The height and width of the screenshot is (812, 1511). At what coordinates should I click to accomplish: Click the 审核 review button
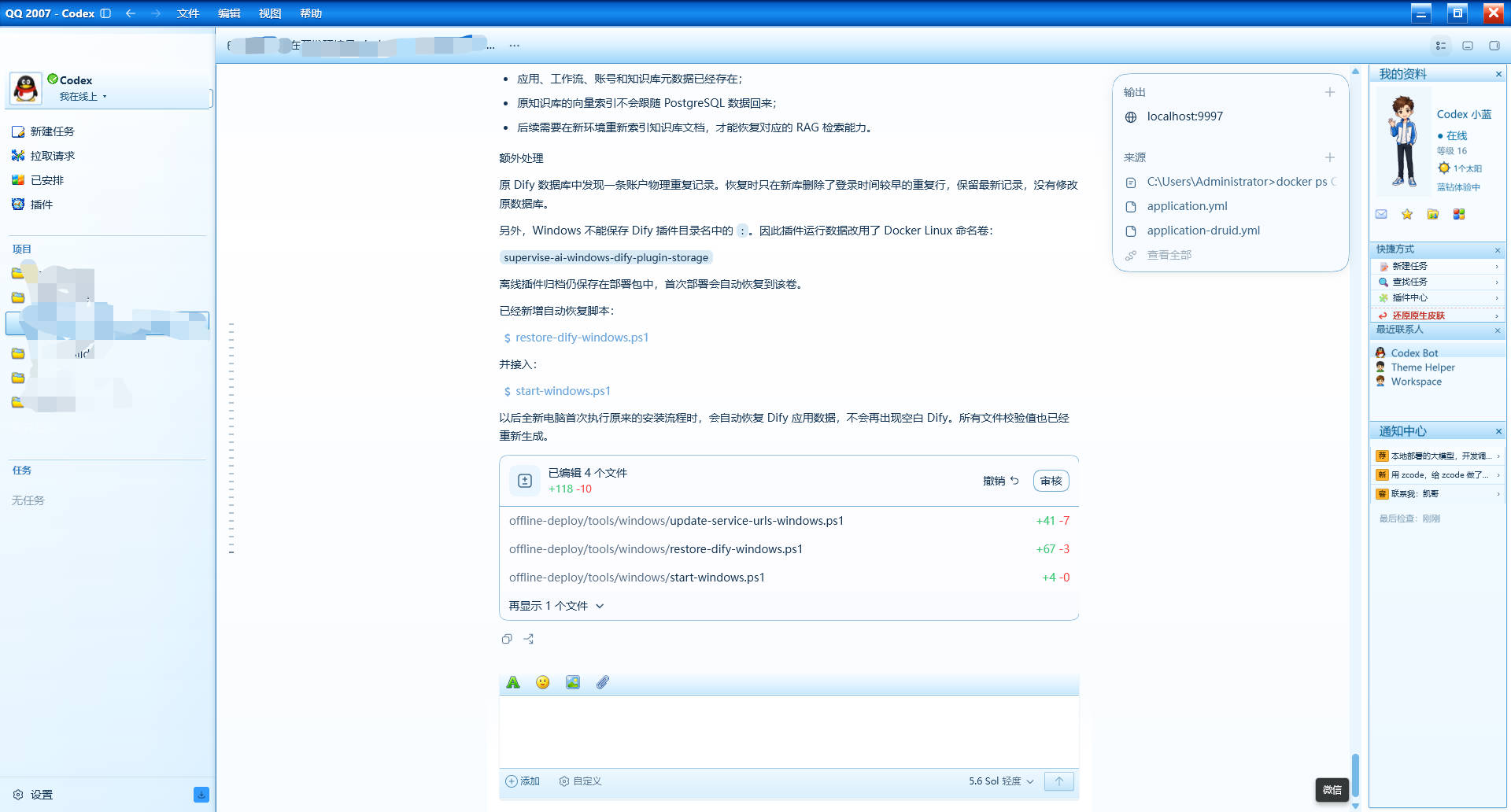(1051, 481)
